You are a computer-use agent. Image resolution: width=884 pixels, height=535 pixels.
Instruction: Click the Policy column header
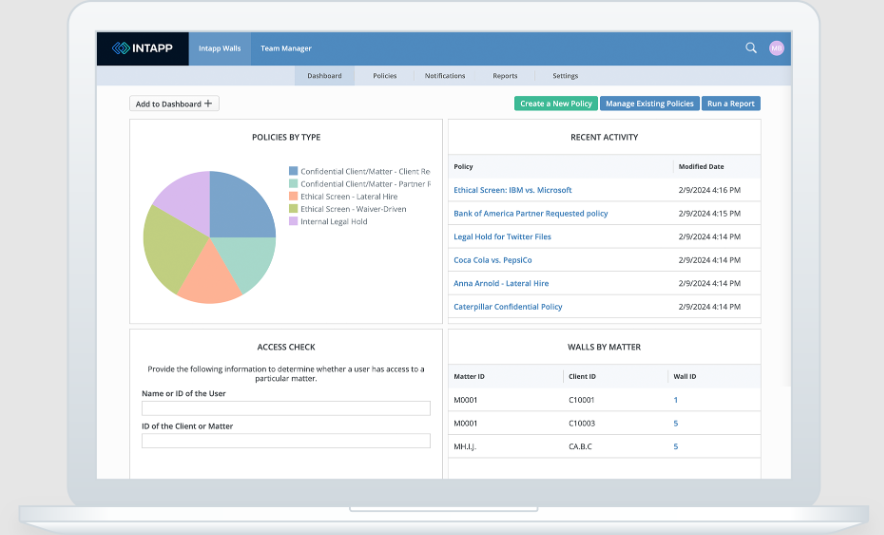[x=463, y=167]
